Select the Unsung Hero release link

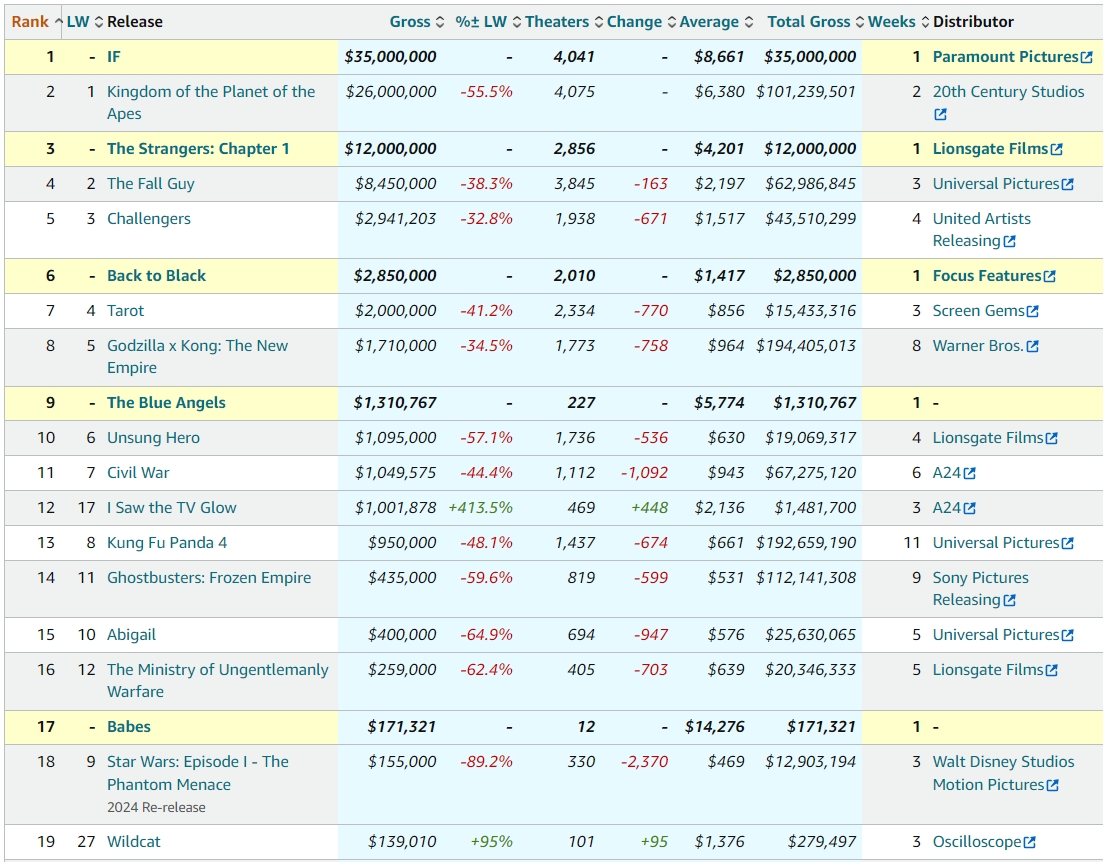(x=154, y=438)
